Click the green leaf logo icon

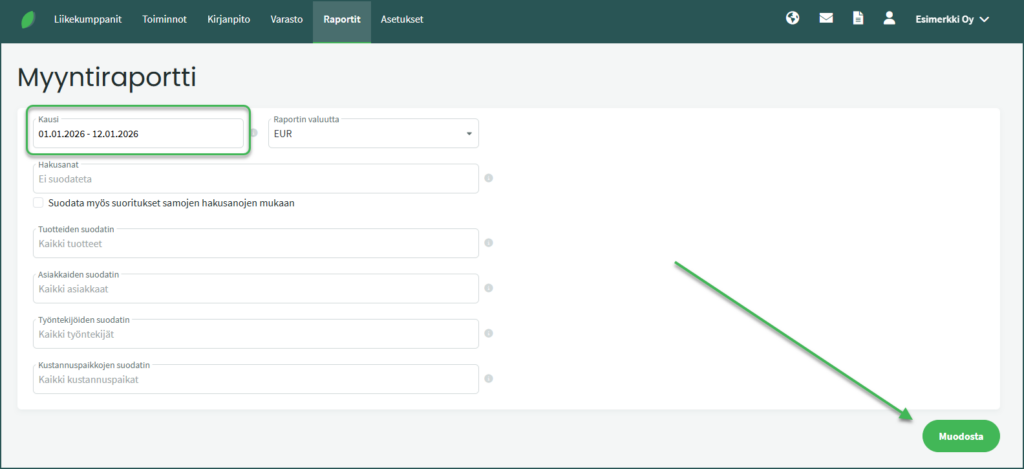pos(27,20)
